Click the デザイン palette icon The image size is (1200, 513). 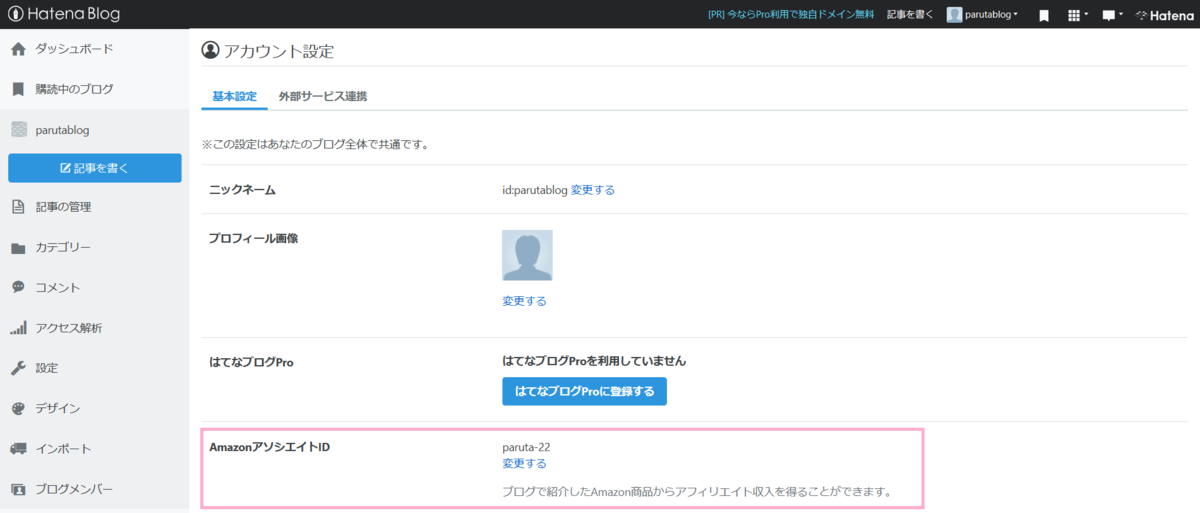point(18,408)
